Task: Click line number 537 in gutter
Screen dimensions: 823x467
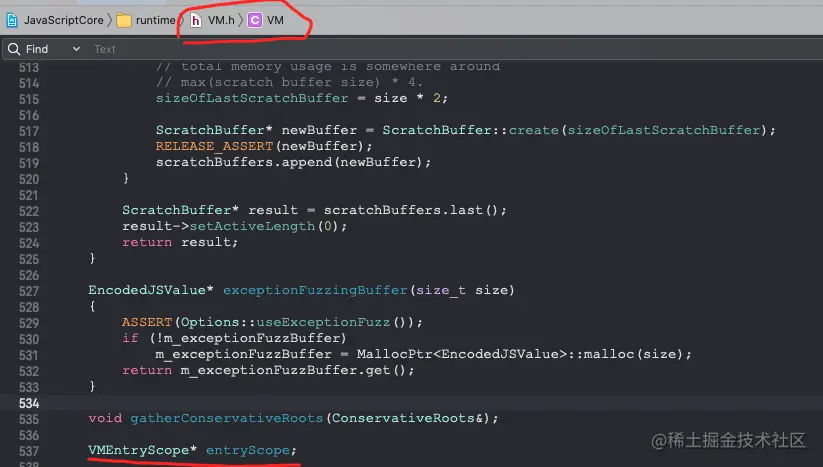Action: (x=29, y=451)
